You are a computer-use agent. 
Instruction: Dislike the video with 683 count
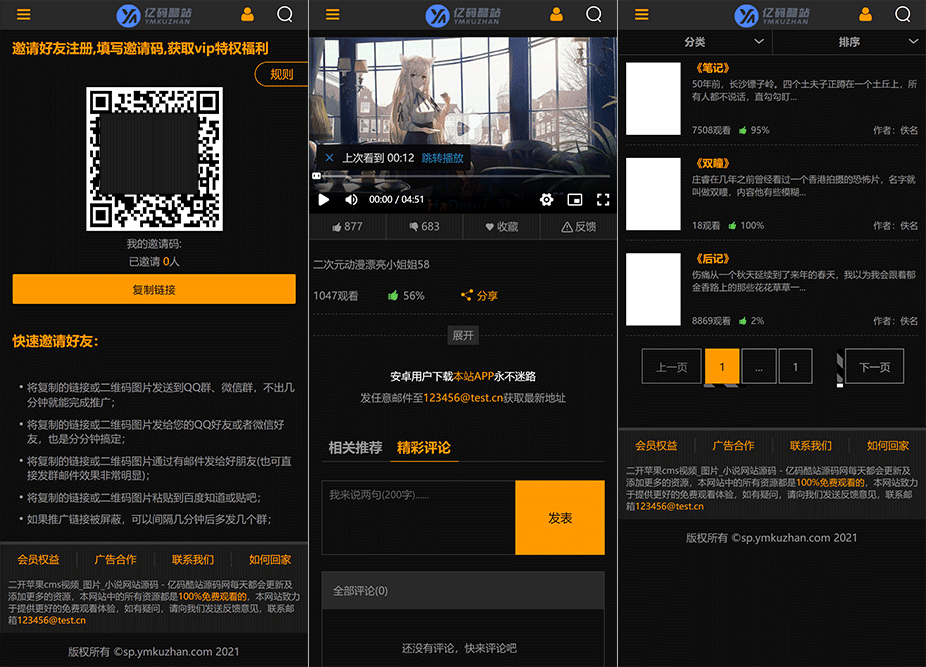click(424, 226)
